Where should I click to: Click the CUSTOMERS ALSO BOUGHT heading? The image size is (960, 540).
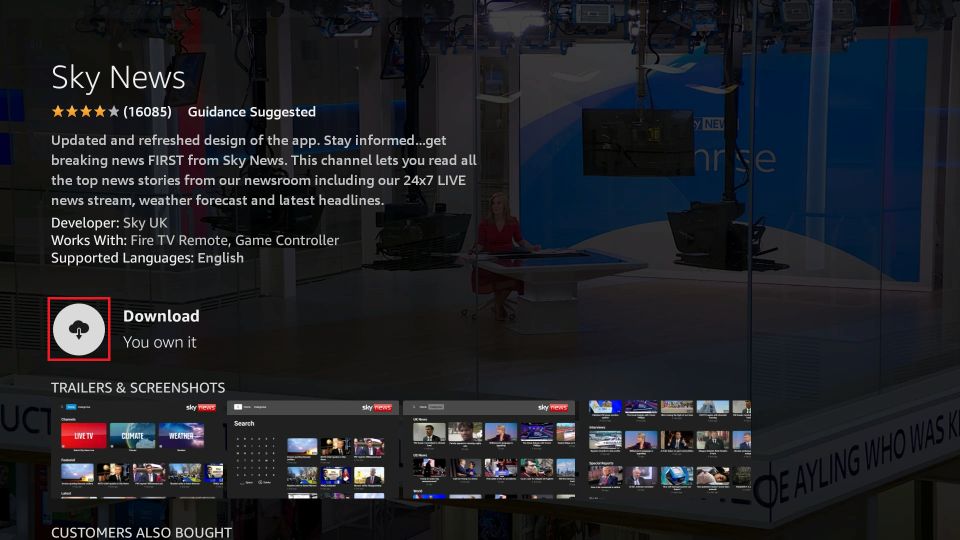[141, 533]
